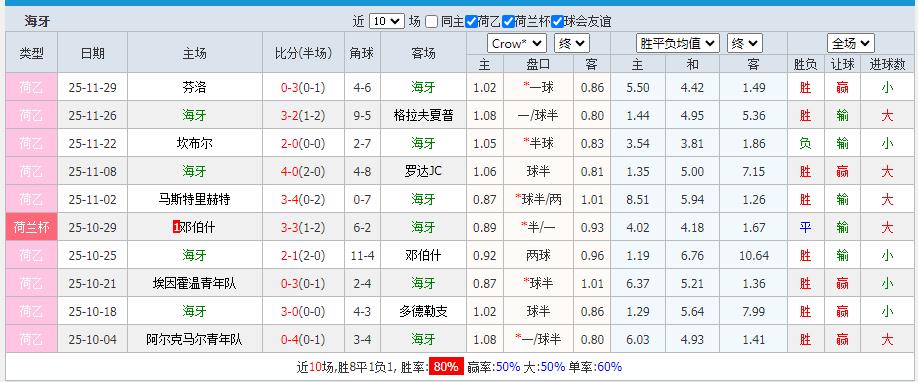Click the 类型 column header
Image resolution: width=918 pixels, height=382 pixels.
click(32, 53)
